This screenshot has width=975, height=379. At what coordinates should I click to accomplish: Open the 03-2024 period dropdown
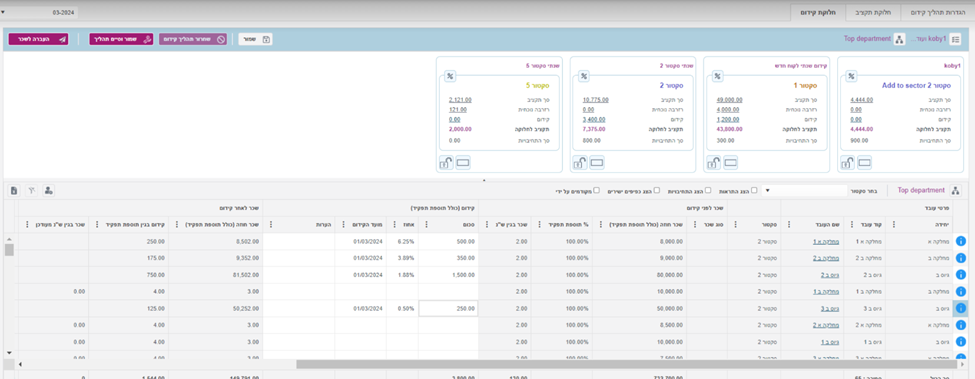(39, 12)
